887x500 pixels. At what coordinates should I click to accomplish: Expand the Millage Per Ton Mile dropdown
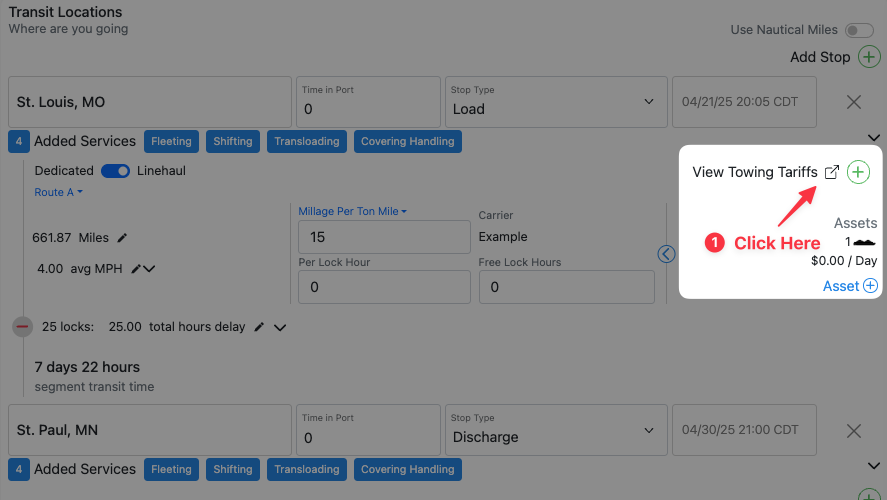354,211
